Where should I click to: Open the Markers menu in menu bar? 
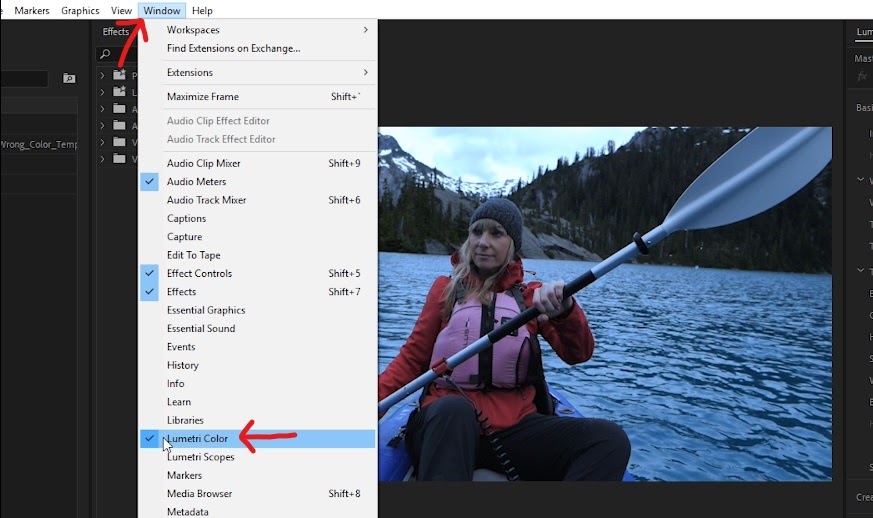[32, 11]
